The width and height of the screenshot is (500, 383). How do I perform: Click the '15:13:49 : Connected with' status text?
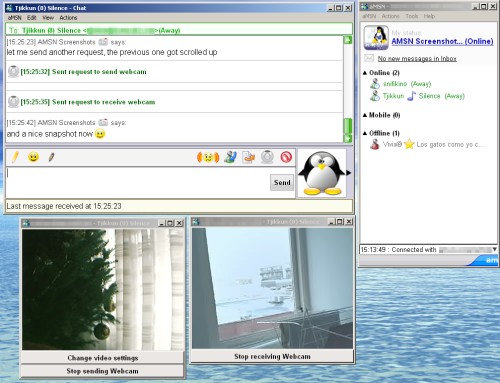[x=398, y=250]
